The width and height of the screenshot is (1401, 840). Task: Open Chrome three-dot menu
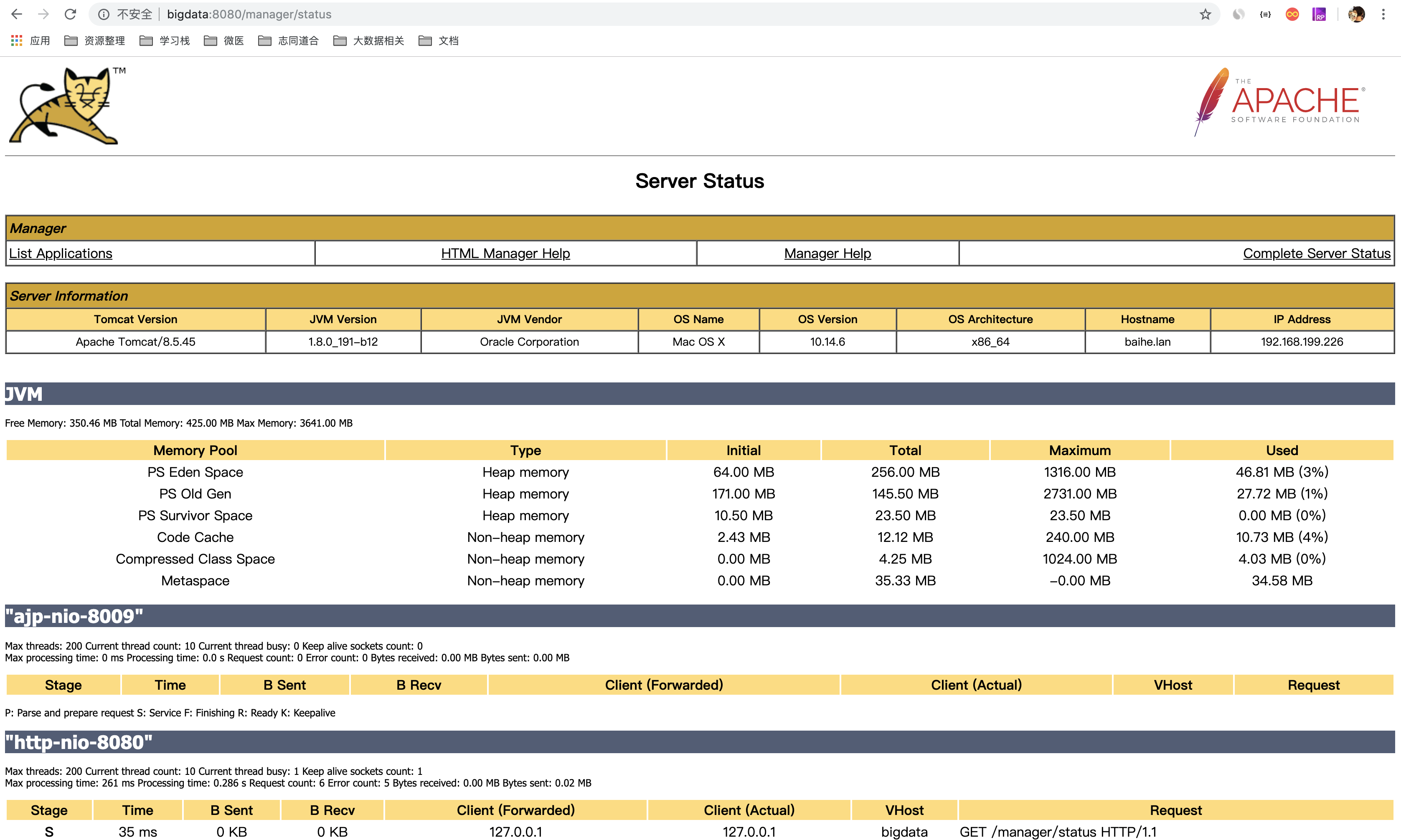tap(1383, 14)
